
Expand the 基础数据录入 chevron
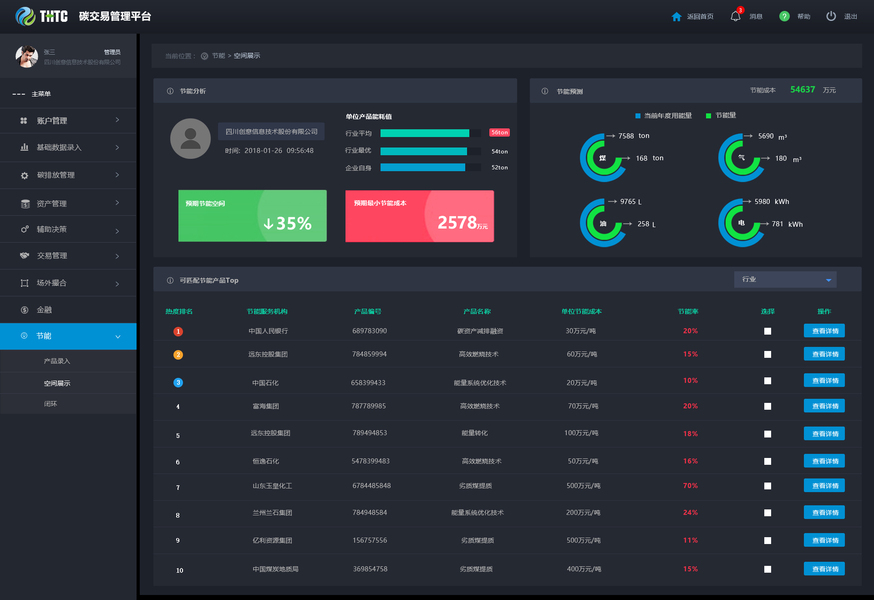point(117,147)
